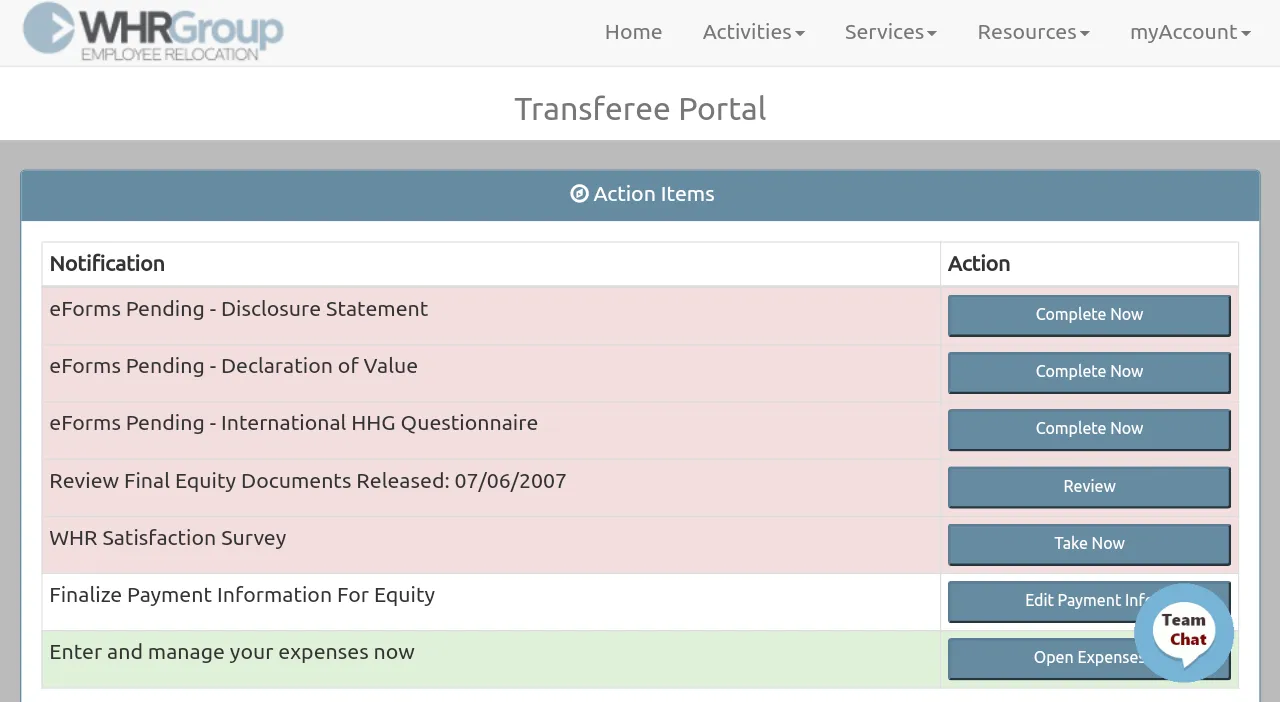Select the 'eForms Pending - Disclosure Statement' text
This screenshot has height=702, width=1280.
(x=239, y=309)
